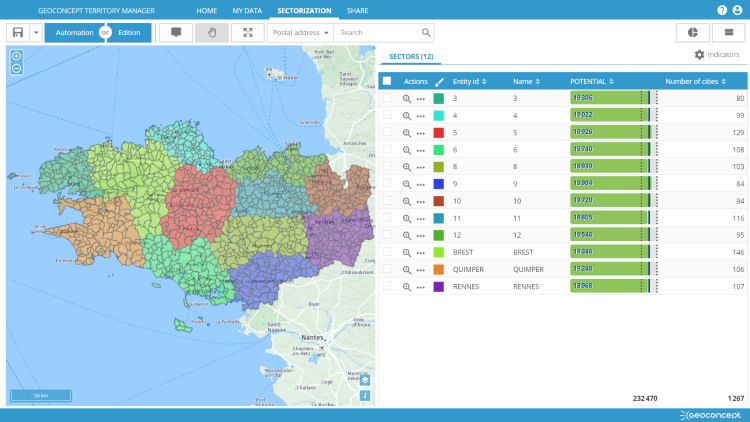750x422 pixels.
Task: Open the save options dropdown arrow
Action: point(36,32)
